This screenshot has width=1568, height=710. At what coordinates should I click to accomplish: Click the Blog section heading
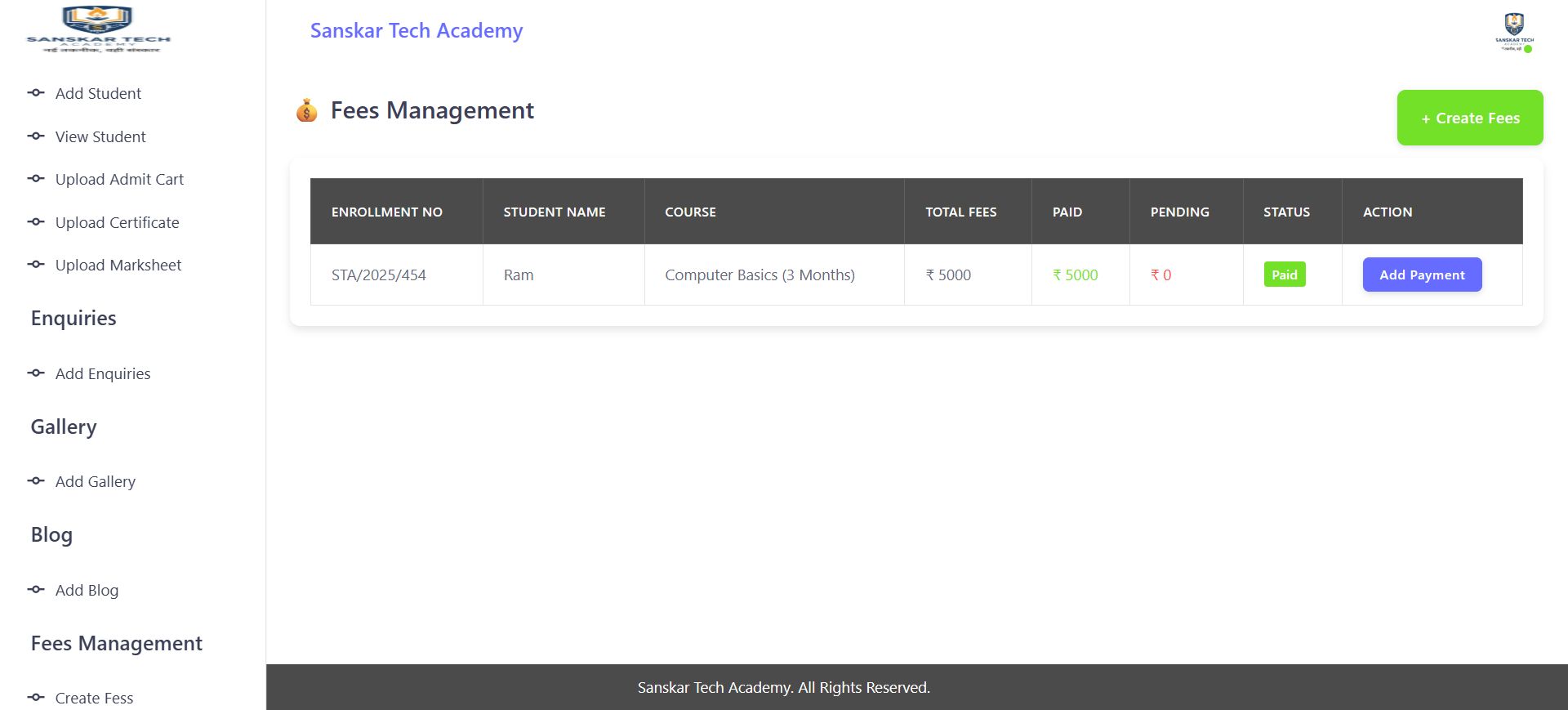pyautogui.click(x=51, y=534)
